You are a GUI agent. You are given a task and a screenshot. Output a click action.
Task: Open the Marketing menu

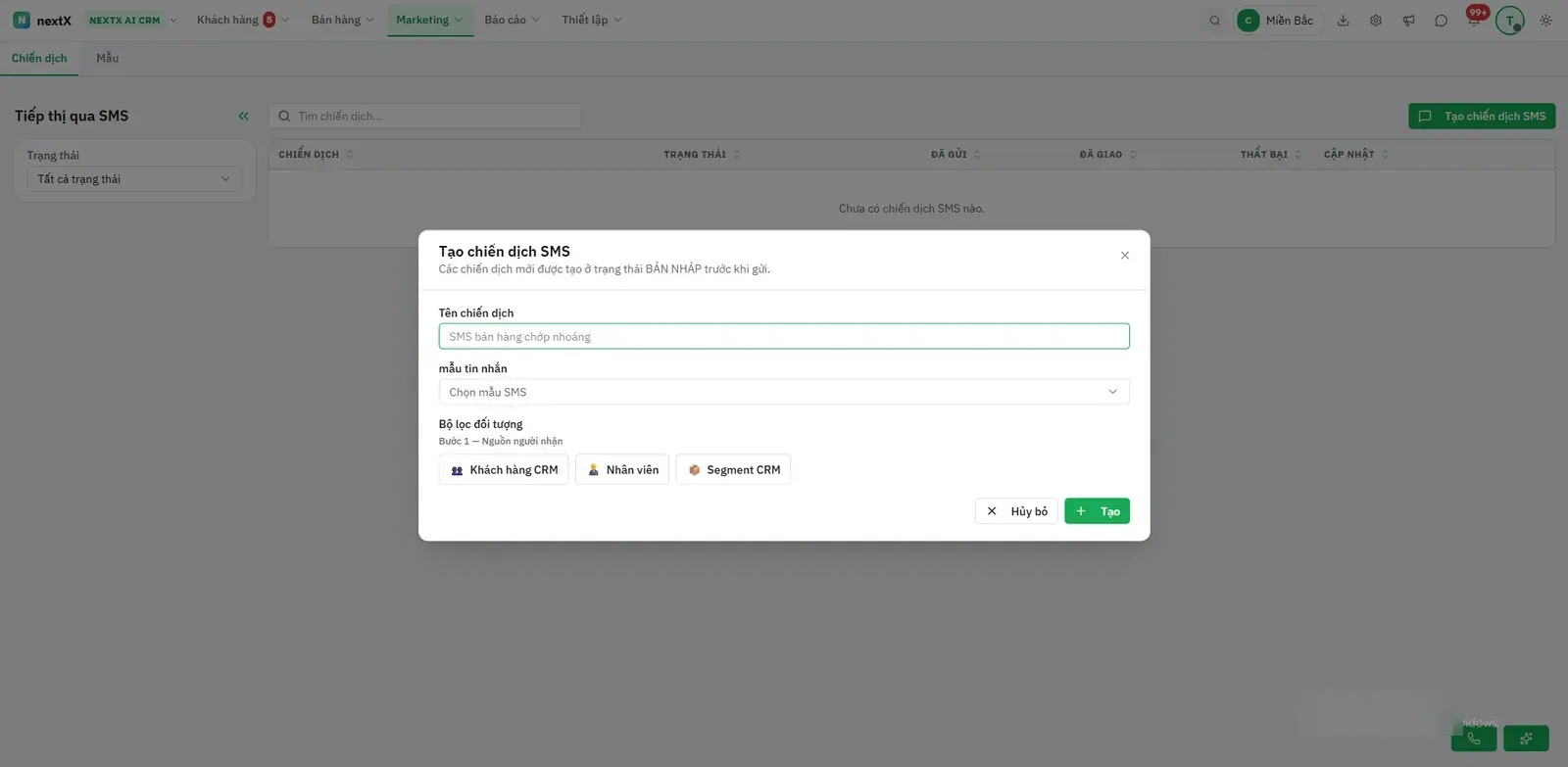pos(429,21)
